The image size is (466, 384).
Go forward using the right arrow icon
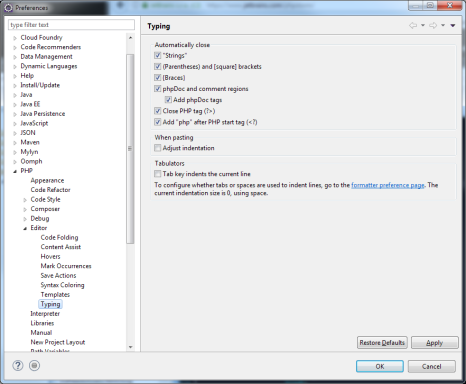click(x=433, y=25)
